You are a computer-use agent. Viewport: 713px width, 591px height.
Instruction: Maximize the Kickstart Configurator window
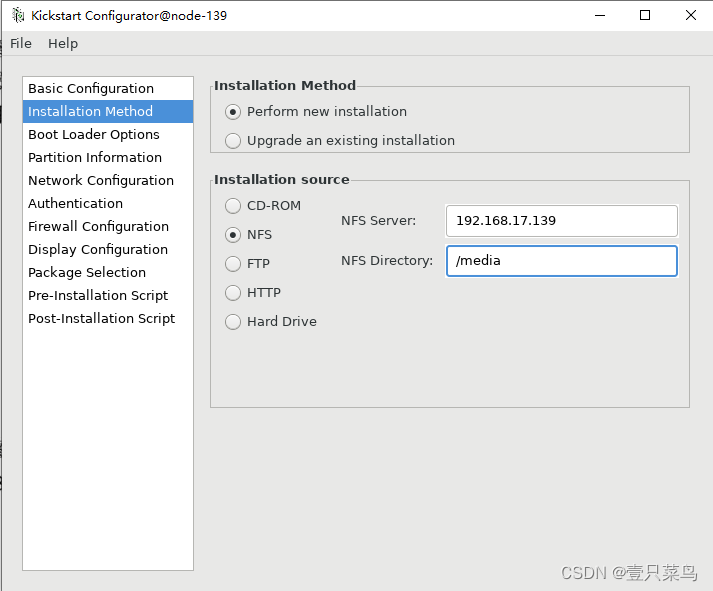pyautogui.click(x=645, y=15)
